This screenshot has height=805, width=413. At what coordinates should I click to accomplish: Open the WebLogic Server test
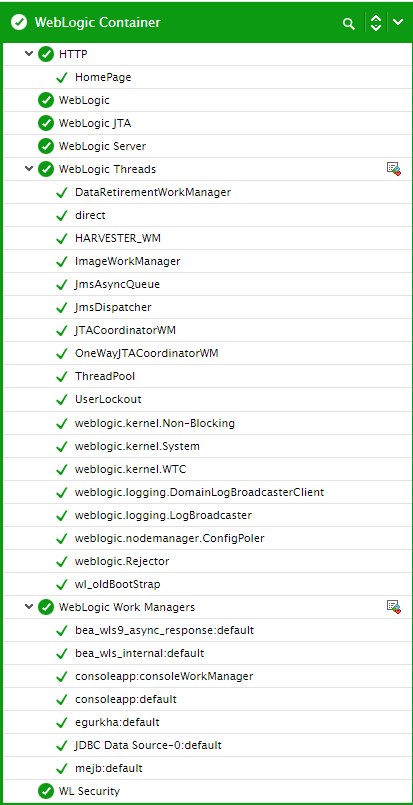click(x=103, y=146)
